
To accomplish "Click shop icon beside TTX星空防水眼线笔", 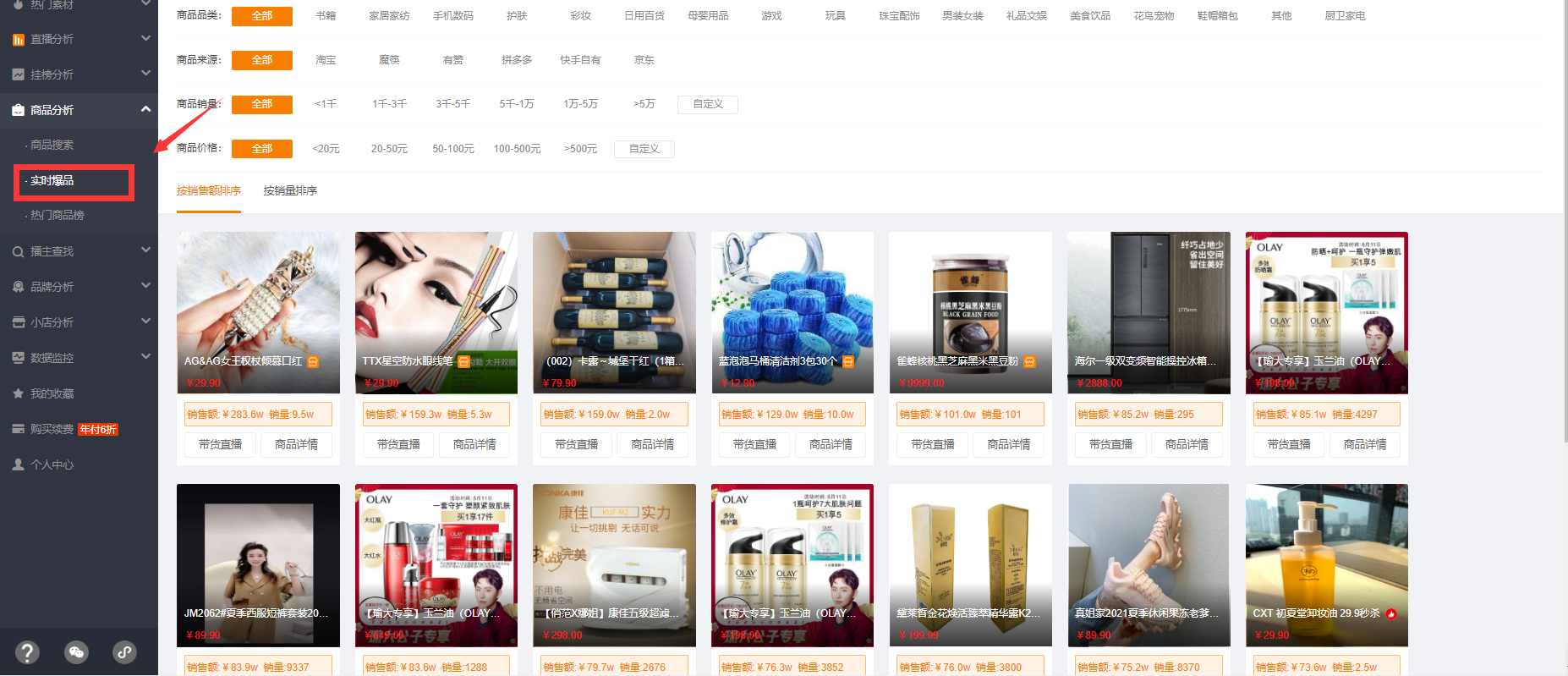I will coord(463,361).
